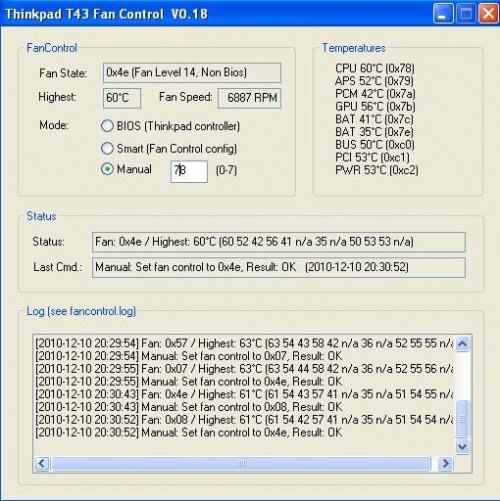Choose the Manual fan mode radio button
The width and height of the screenshot is (500, 501).
pos(107,169)
